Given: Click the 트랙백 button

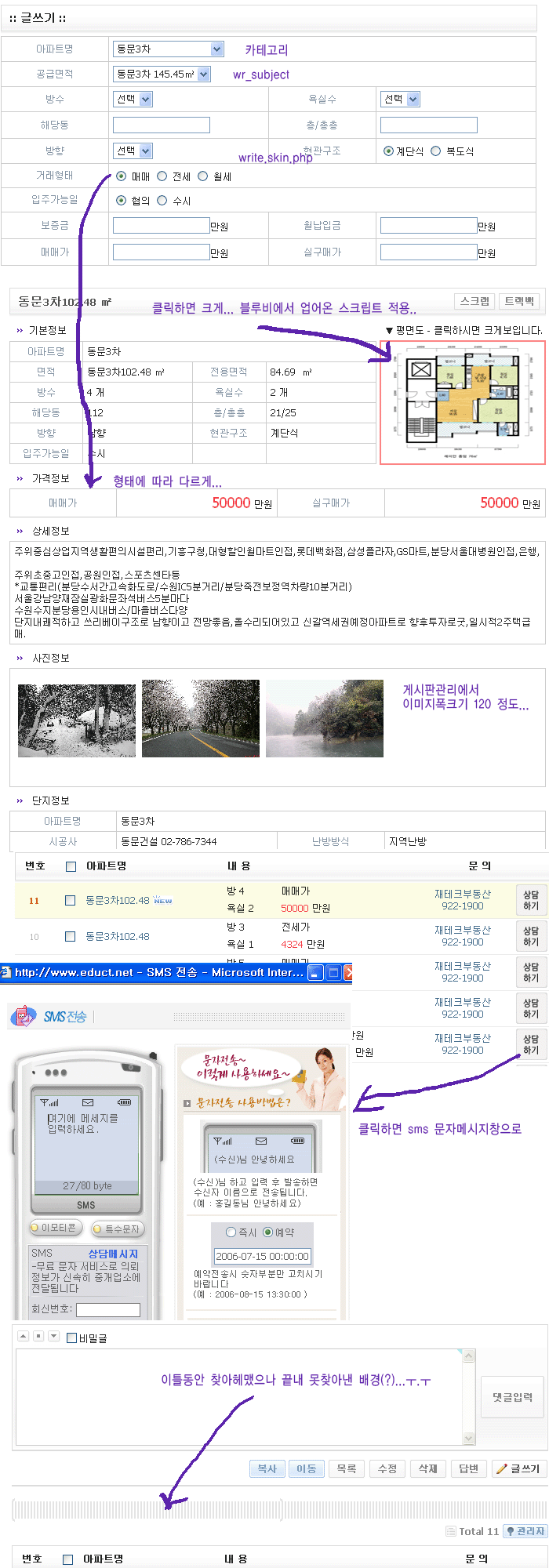Looking at the screenshot, I should [x=519, y=301].
